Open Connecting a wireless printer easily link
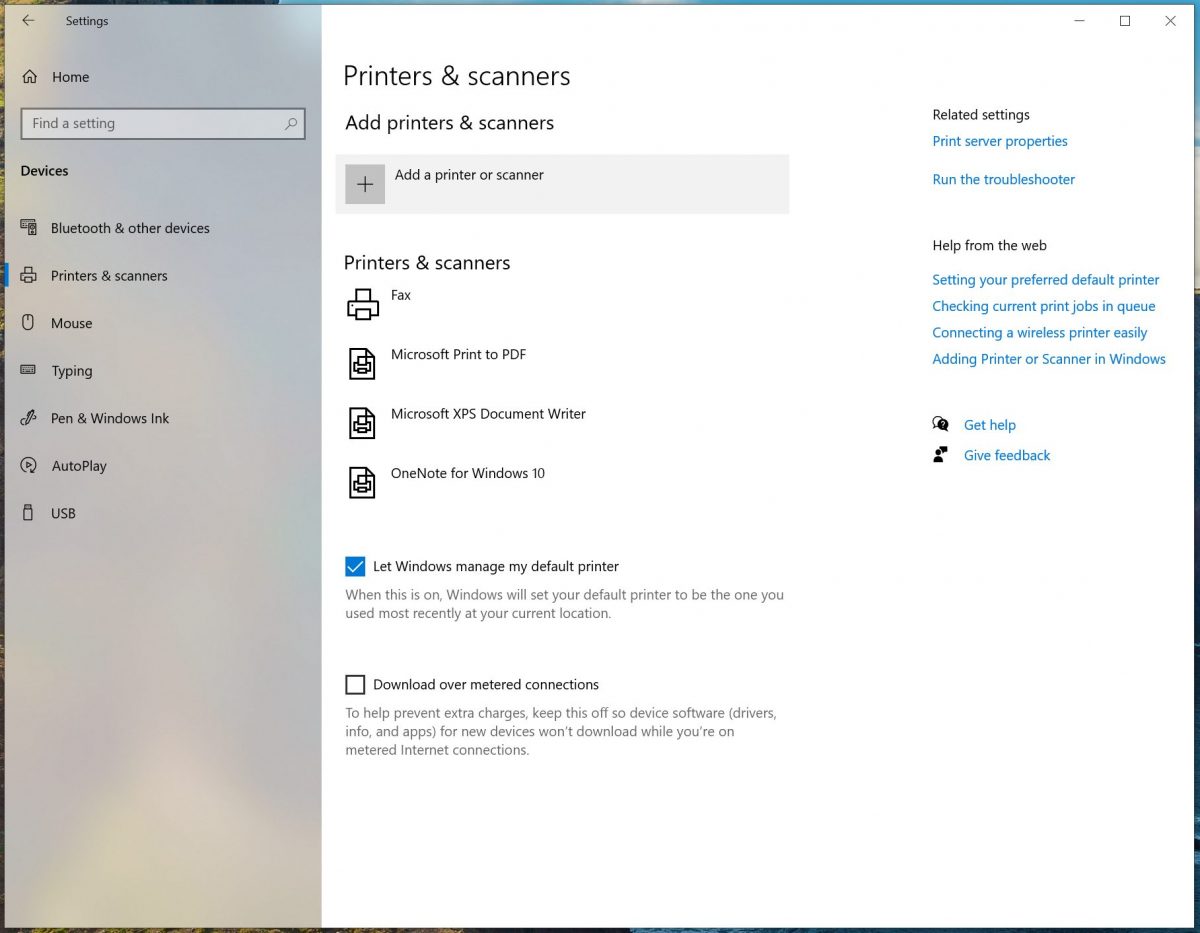The image size is (1200, 933). [1040, 332]
